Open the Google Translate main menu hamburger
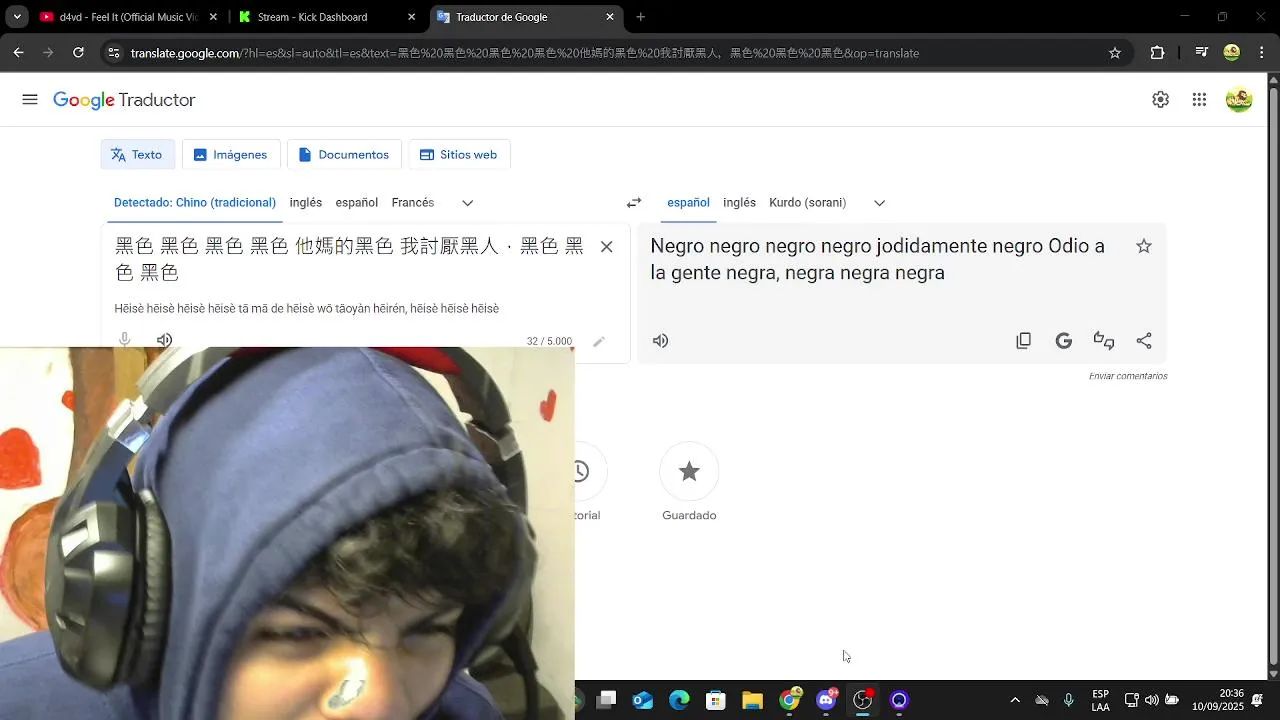Screen dimensions: 1280x720 [30, 100]
